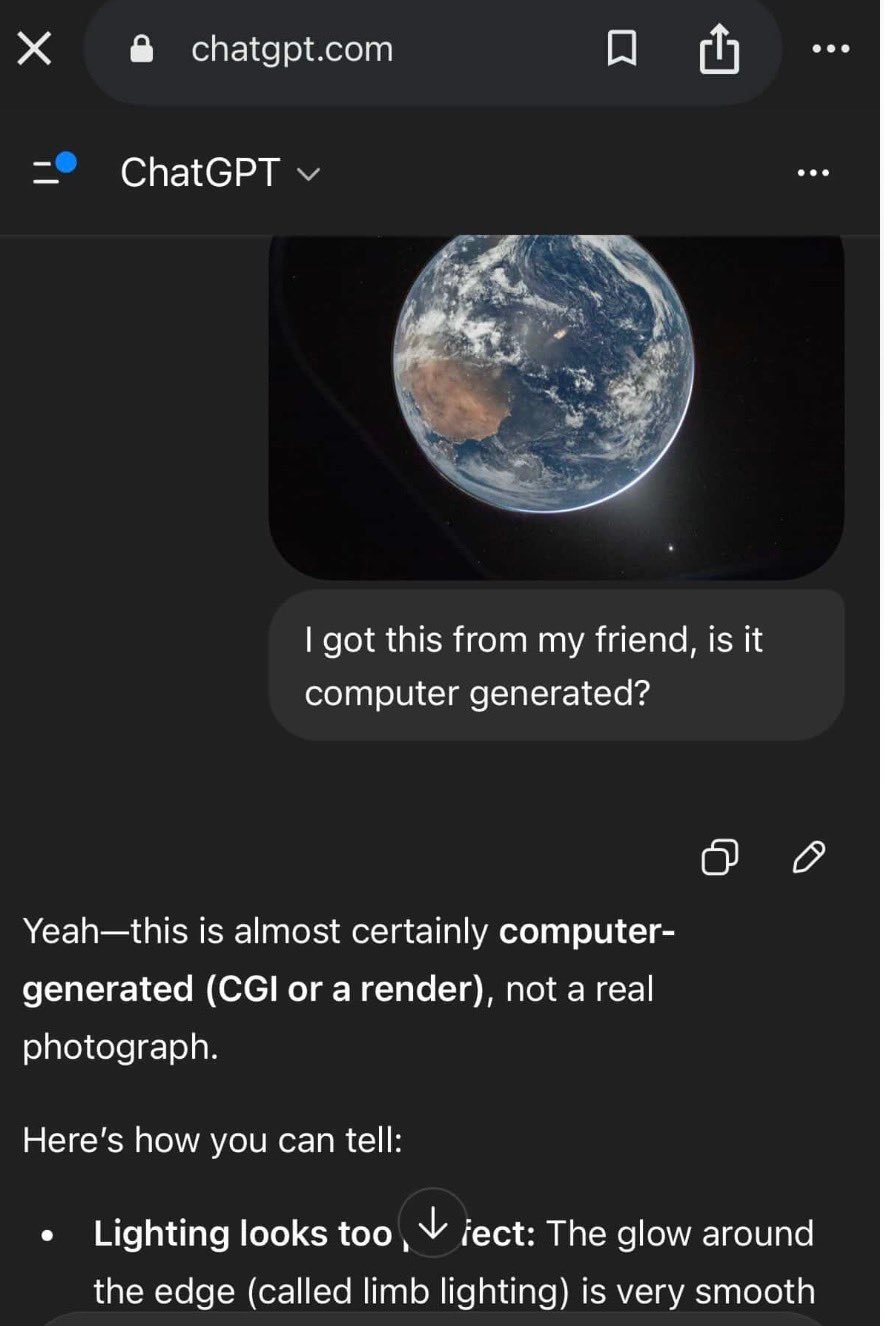Close the browser tab with the X icon
Screen dimensions: 884x1326
coord(35,49)
